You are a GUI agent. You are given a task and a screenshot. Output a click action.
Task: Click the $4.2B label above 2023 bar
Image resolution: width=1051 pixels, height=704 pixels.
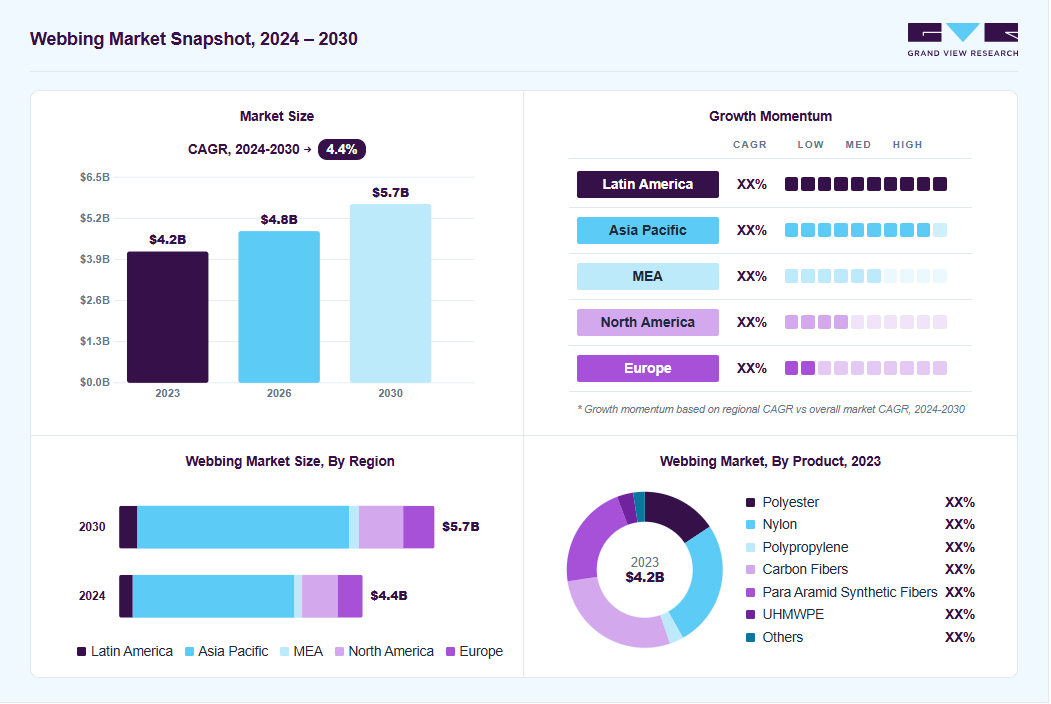(168, 239)
